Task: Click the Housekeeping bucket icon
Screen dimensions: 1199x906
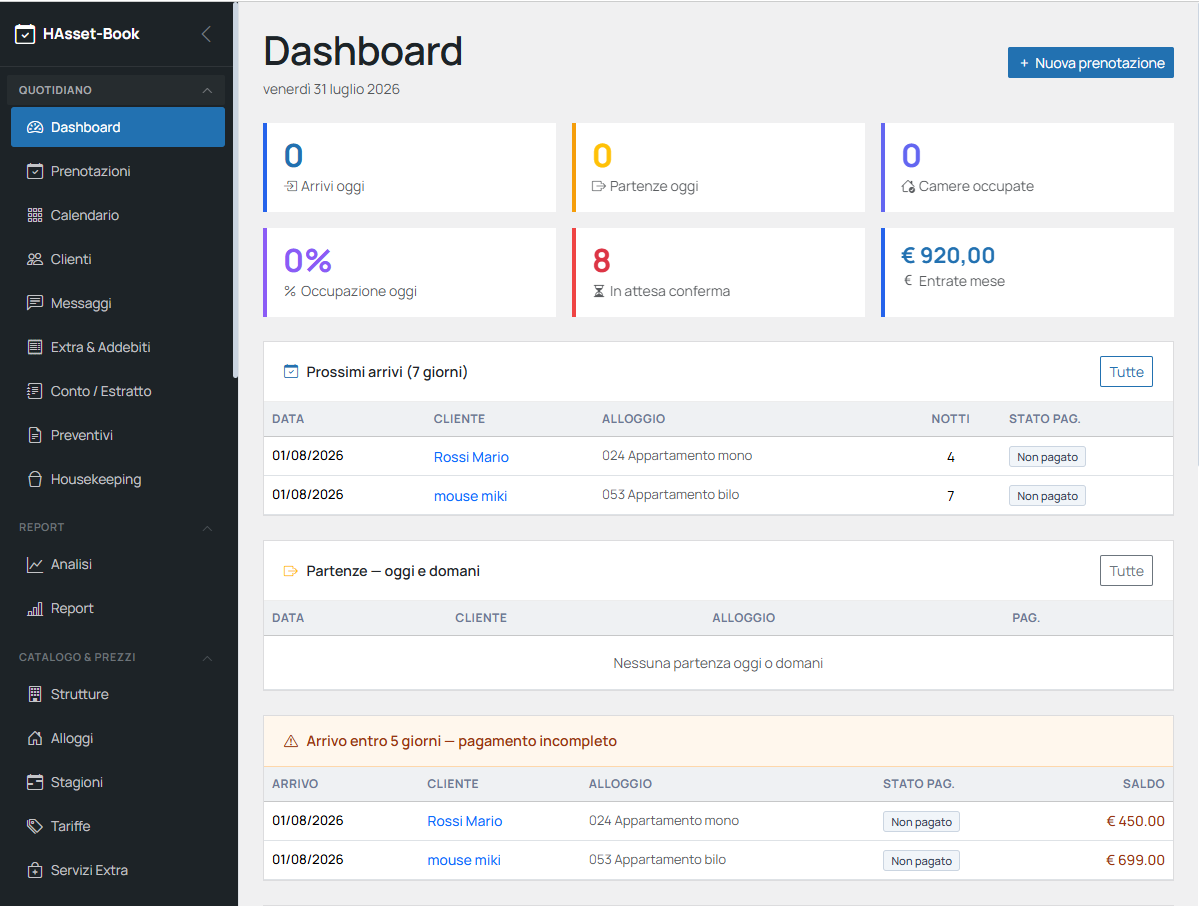Action: (35, 479)
